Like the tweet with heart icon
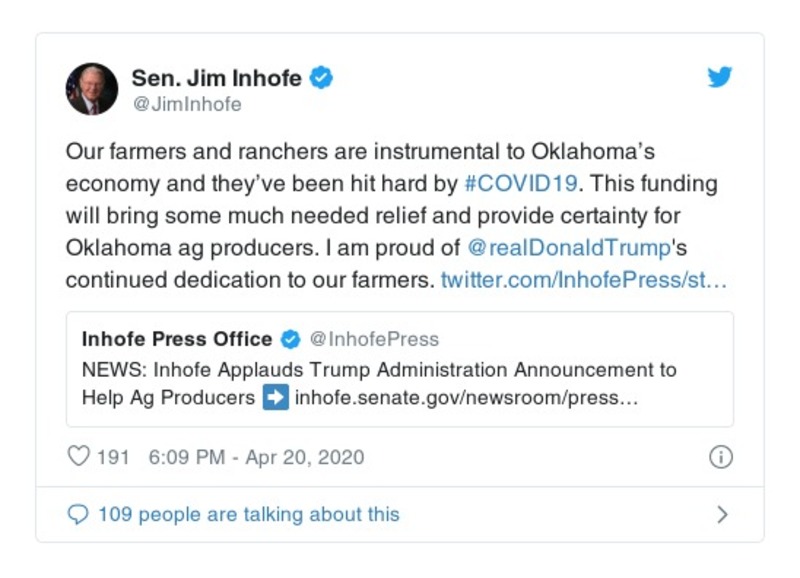Screen dimensions: 800x578 (78, 457)
